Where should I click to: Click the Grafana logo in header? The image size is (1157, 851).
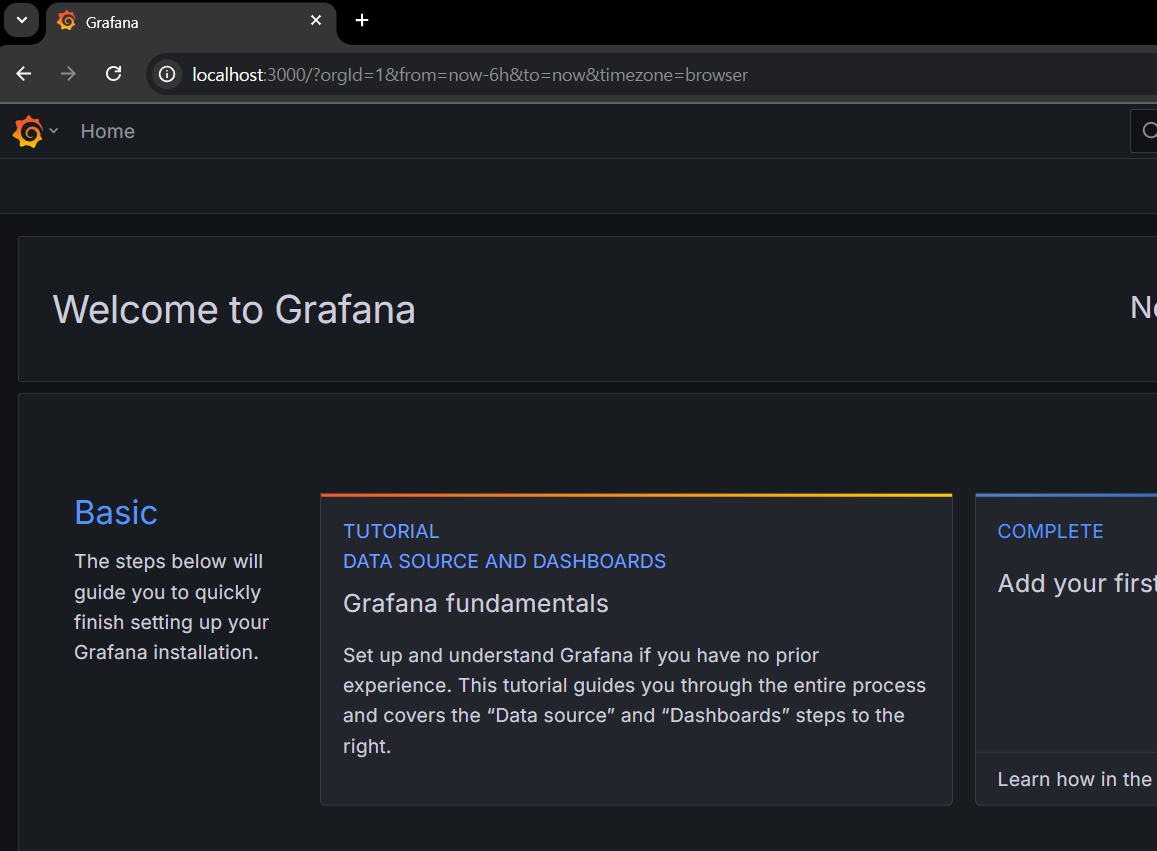pyautogui.click(x=28, y=131)
